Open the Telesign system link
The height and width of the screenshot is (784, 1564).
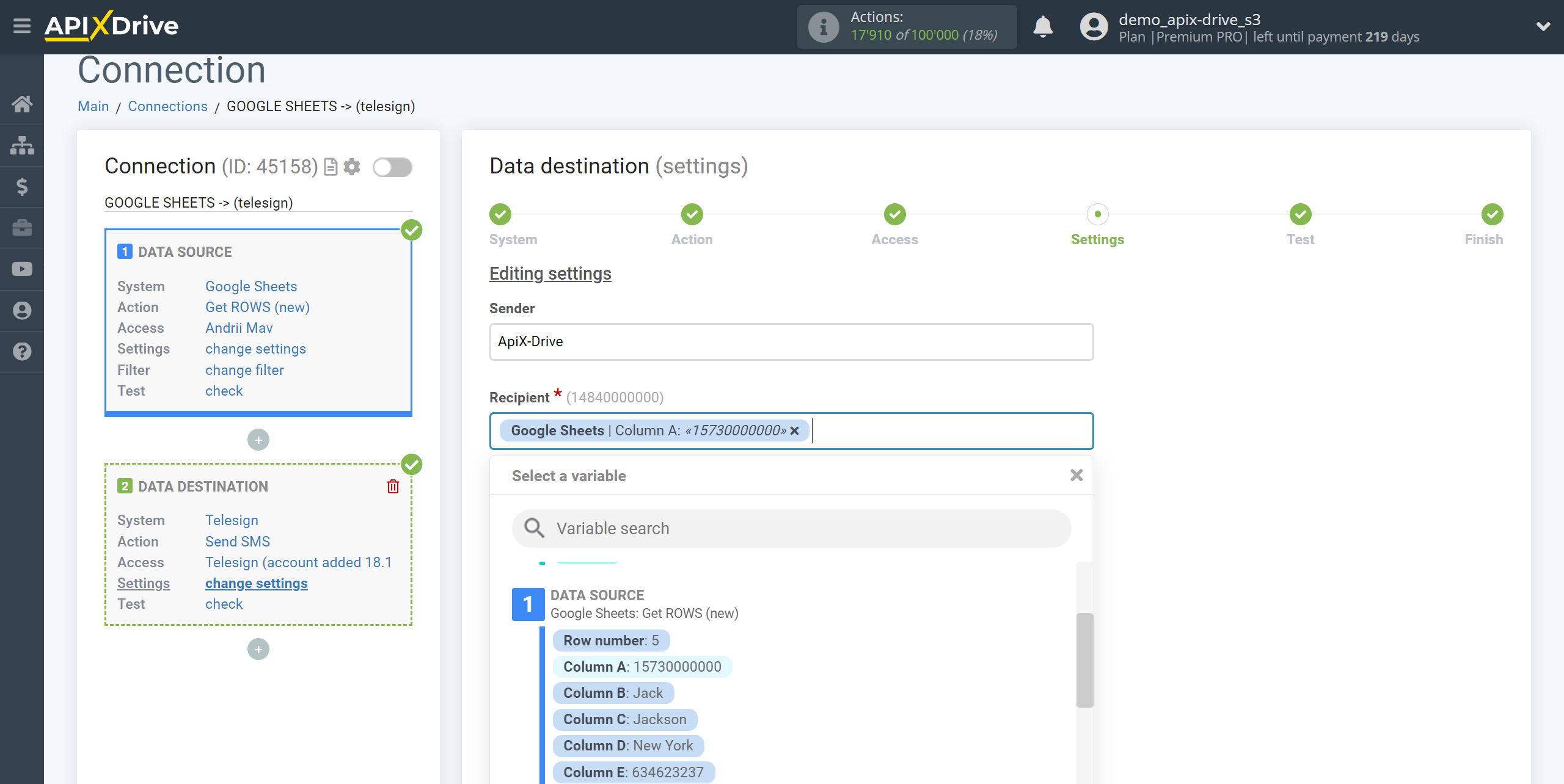(232, 520)
